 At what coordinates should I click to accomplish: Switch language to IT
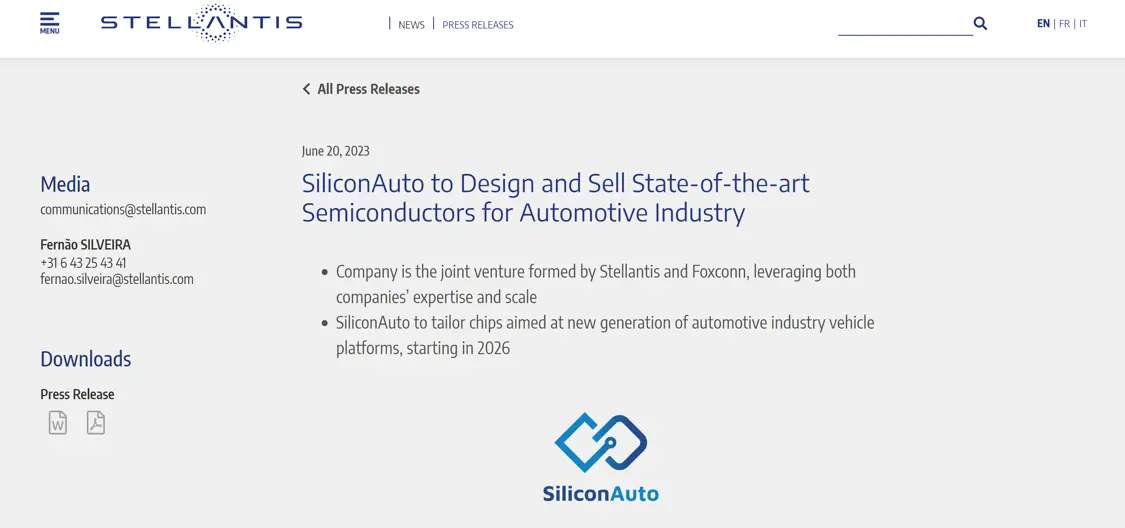pyautogui.click(x=1083, y=23)
